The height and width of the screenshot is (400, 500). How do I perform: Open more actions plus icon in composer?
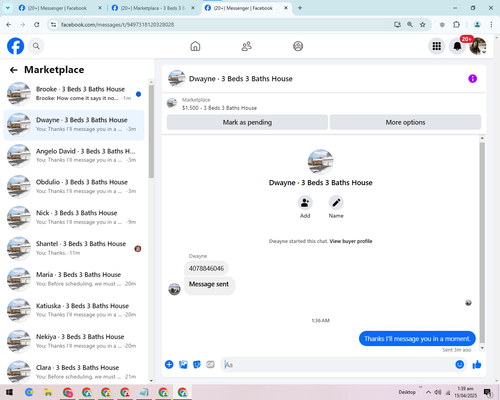coord(169,364)
